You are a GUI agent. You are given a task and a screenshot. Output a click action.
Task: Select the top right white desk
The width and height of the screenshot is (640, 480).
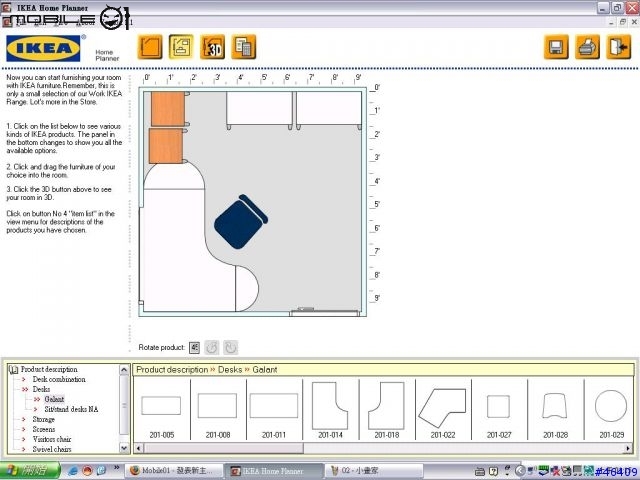pyautogui.click(x=329, y=109)
